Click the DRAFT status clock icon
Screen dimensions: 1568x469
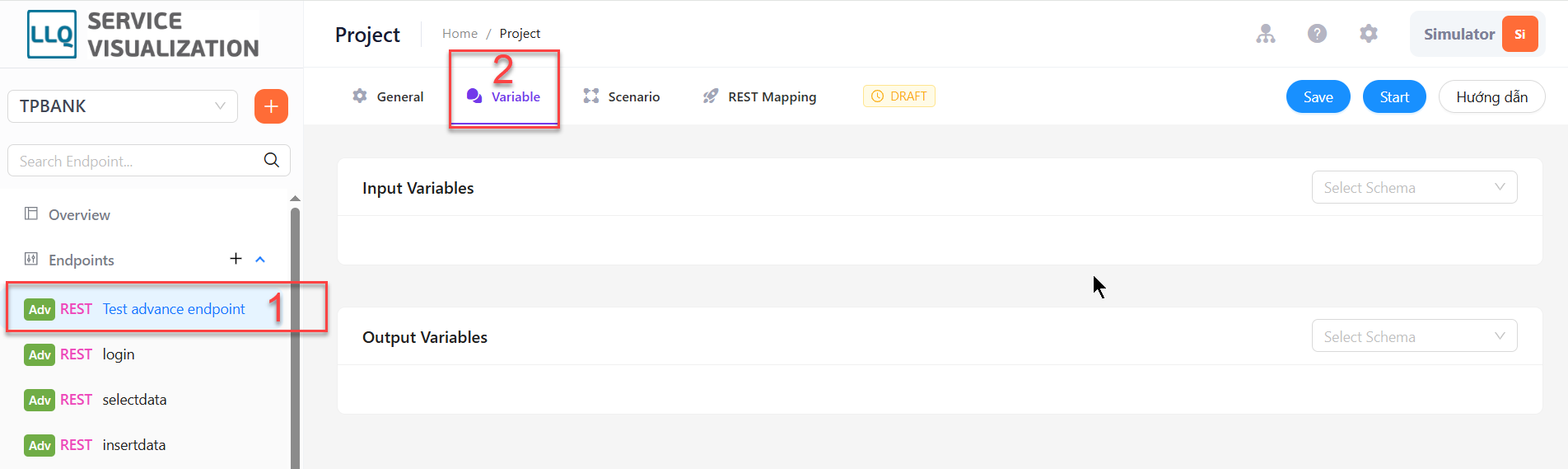click(877, 96)
